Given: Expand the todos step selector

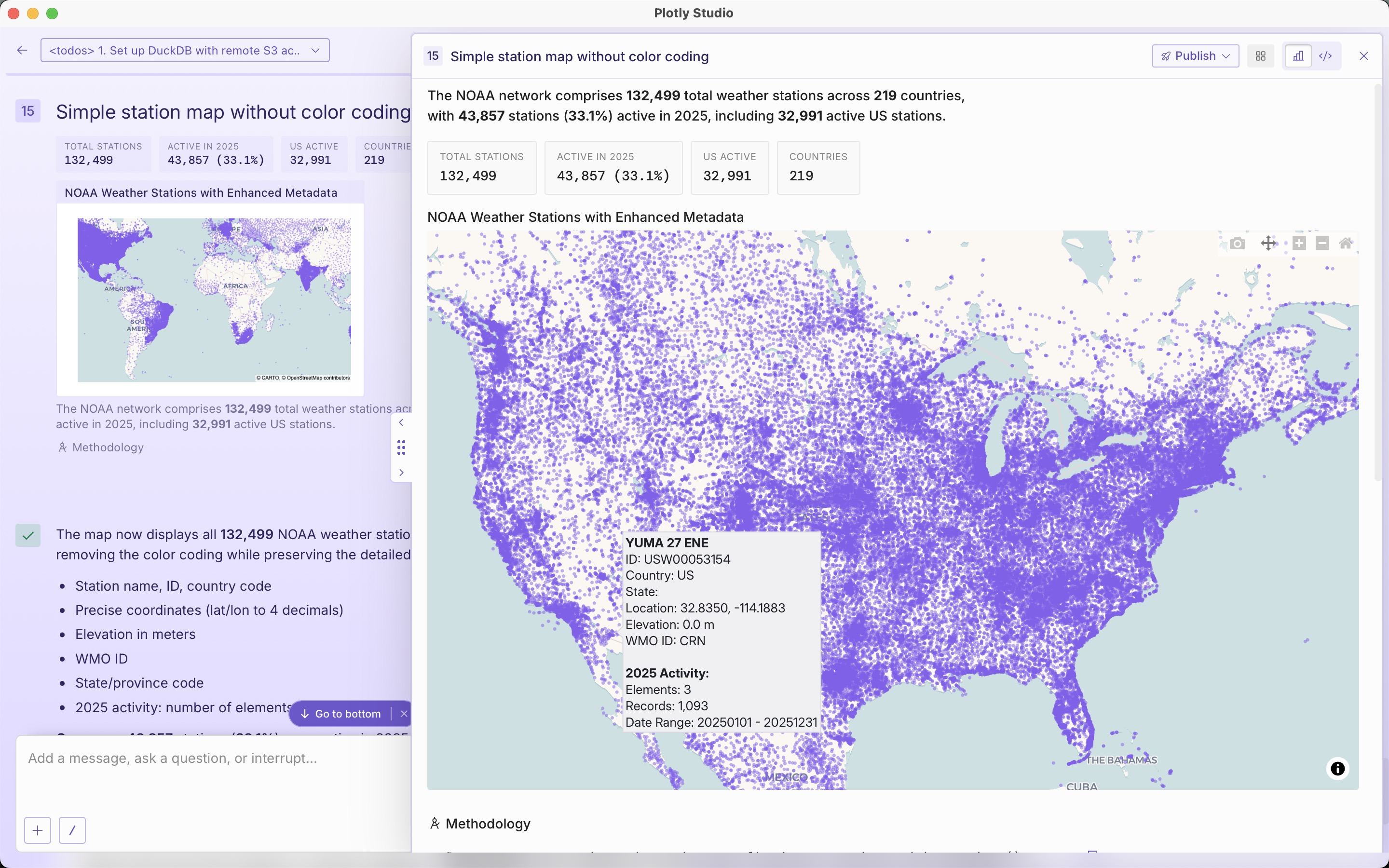Looking at the screenshot, I should point(185,51).
